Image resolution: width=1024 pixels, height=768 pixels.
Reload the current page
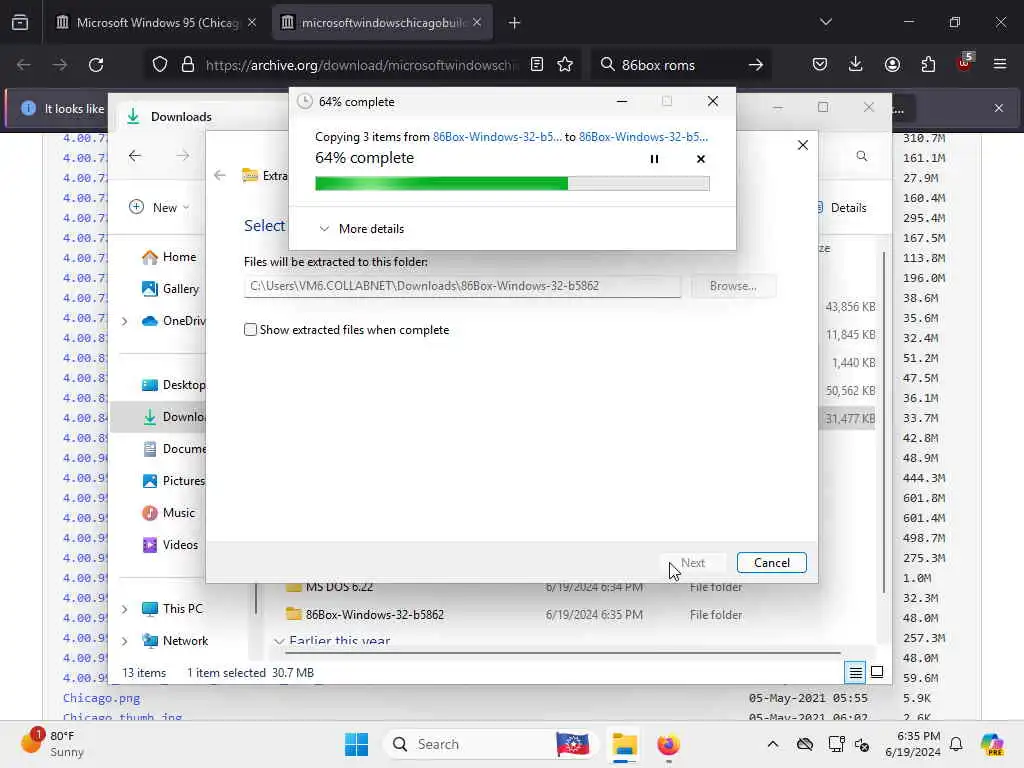pyautogui.click(x=96, y=65)
